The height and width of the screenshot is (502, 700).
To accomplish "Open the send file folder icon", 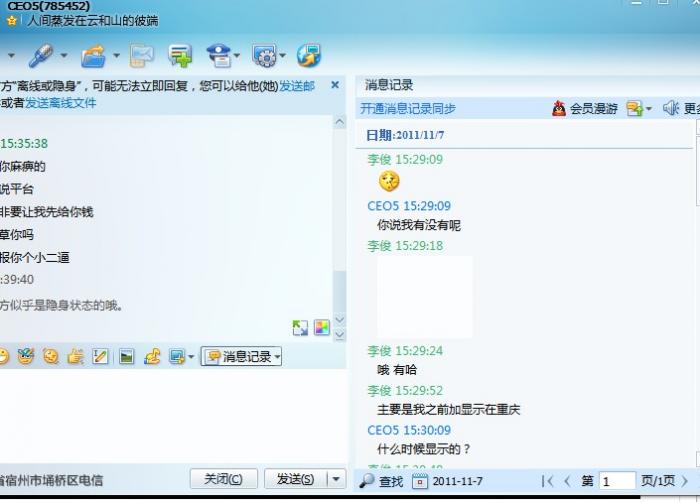I will click(x=94, y=56).
